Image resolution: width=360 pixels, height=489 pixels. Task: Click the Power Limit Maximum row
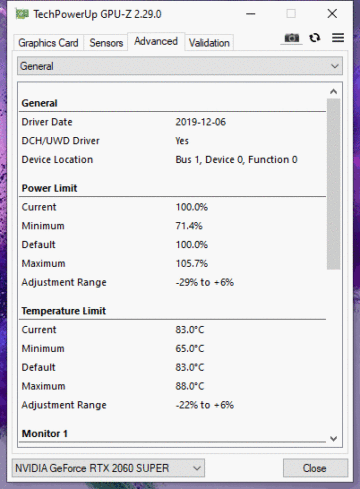pyautogui.click(x=173, y=264)
